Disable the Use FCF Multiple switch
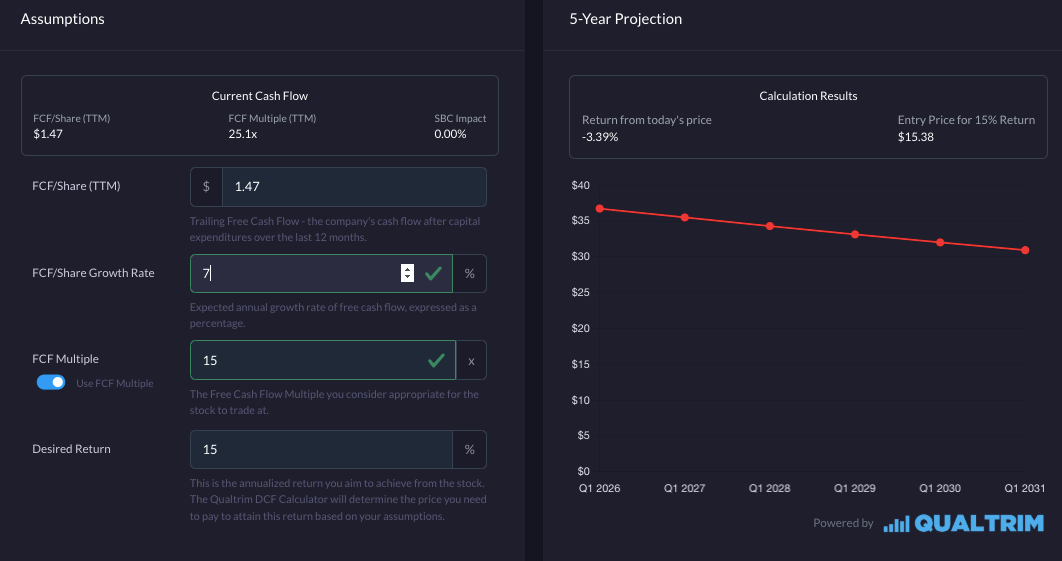 click(51, 382)
